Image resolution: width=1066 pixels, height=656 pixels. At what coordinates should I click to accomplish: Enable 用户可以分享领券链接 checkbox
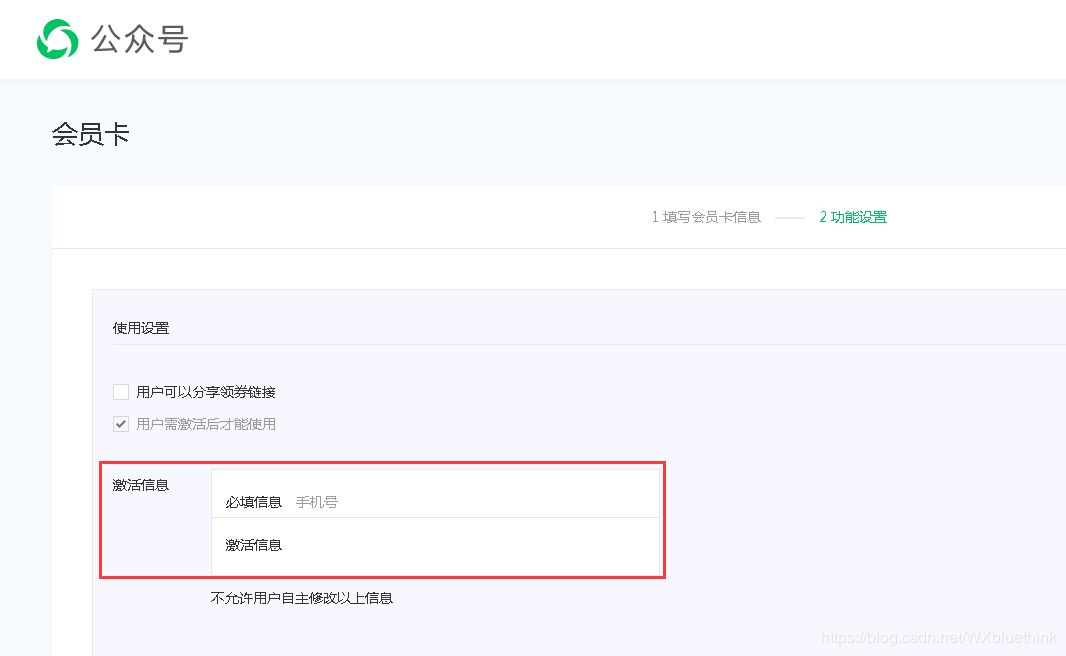pos(121,392)
